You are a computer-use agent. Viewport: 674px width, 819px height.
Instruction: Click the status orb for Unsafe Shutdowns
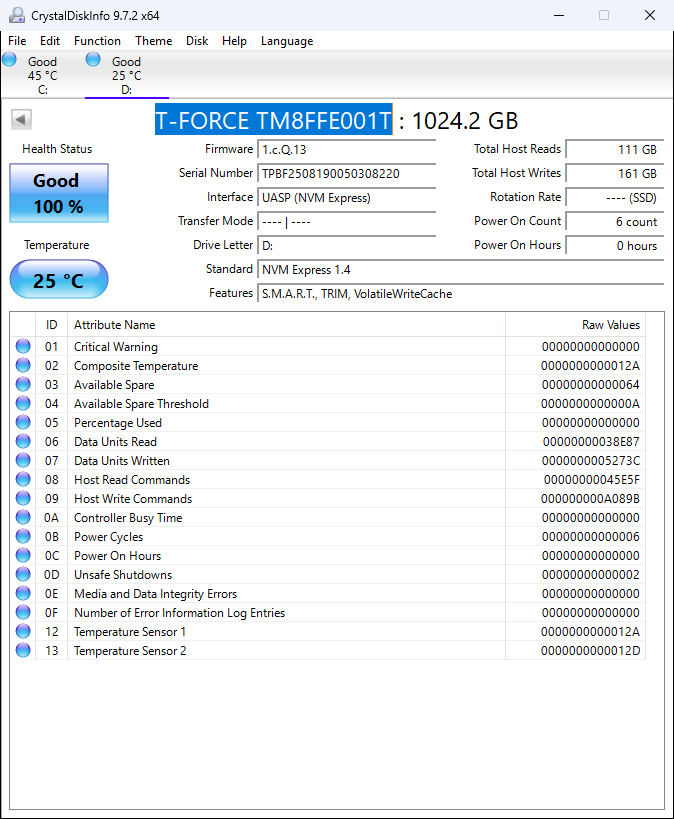(x=23, y=574)
